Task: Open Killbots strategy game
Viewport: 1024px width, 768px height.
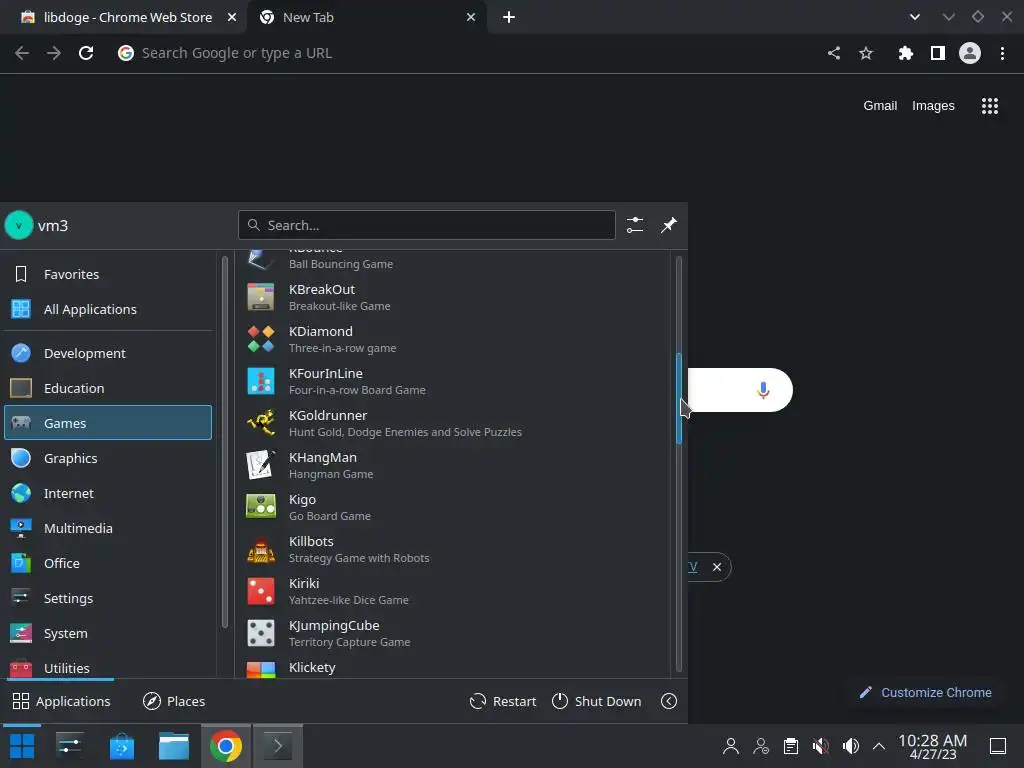Action: pyautogui.click(x=453, y=549)
